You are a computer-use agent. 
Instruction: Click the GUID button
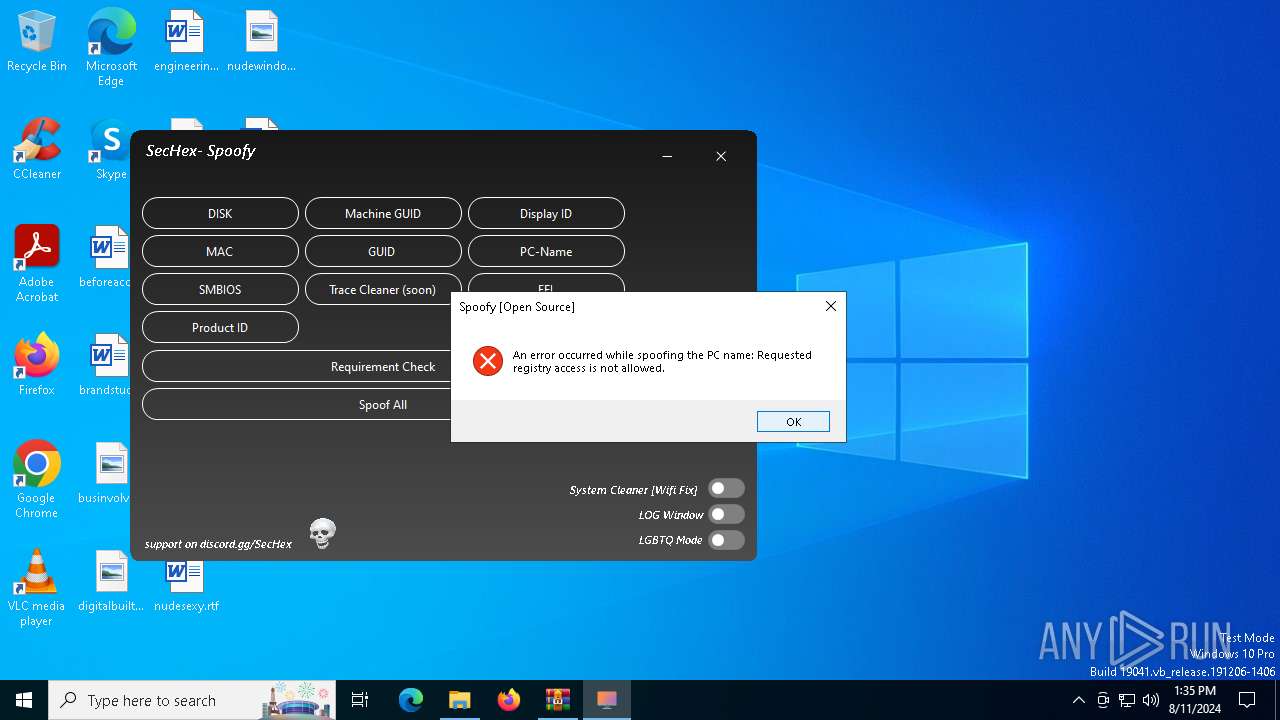tap(383, 251)
